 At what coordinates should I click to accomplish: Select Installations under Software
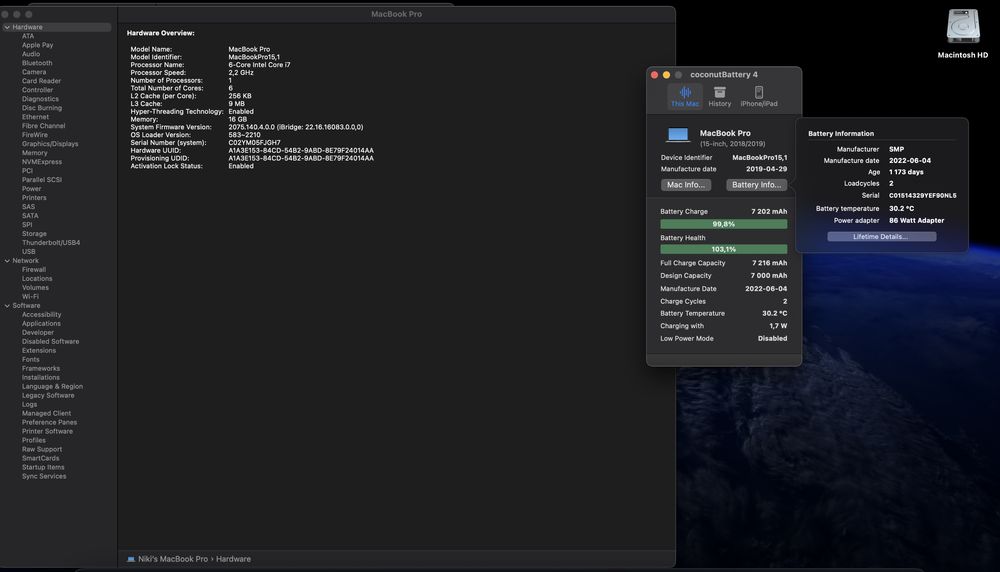tap(41, 378)
